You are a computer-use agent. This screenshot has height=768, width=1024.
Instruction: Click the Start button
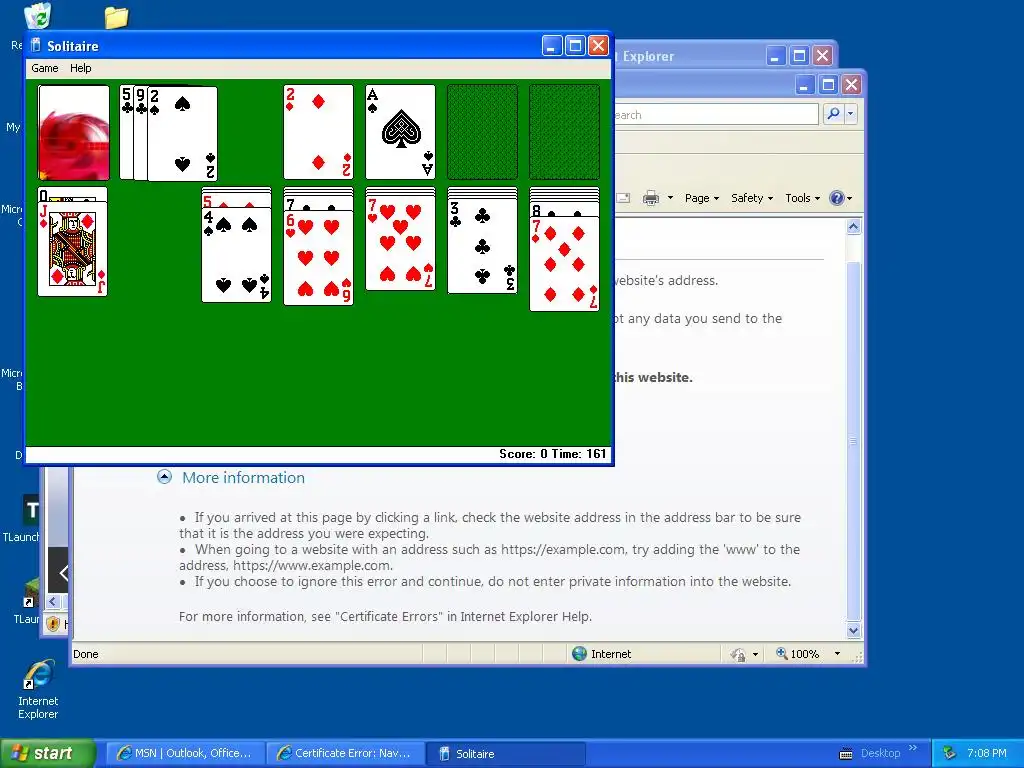48,753
